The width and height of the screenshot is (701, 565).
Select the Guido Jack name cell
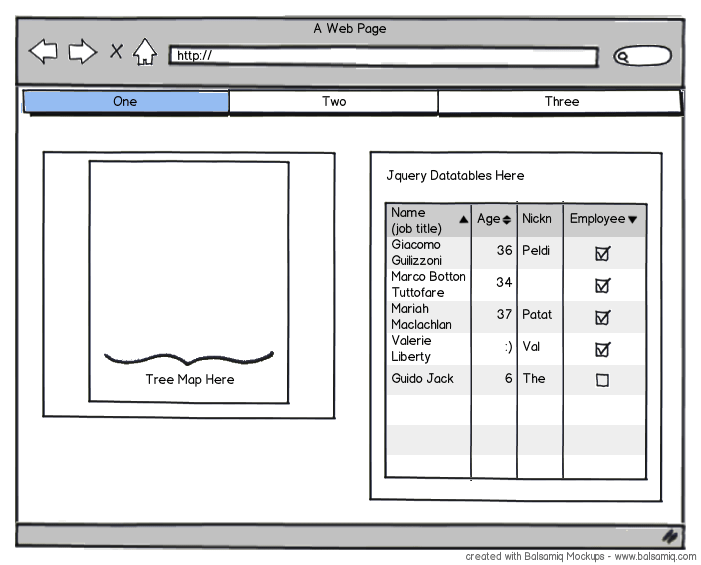point(428,379)
